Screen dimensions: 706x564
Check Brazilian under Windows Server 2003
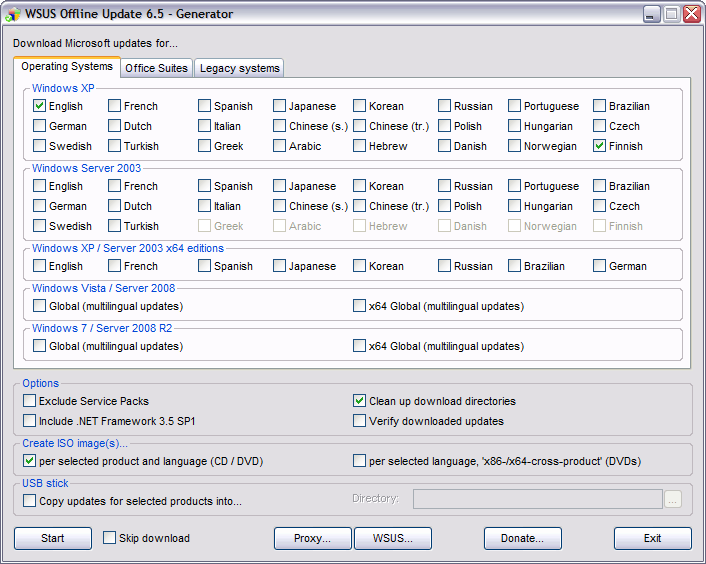click(x=599, y=186)
